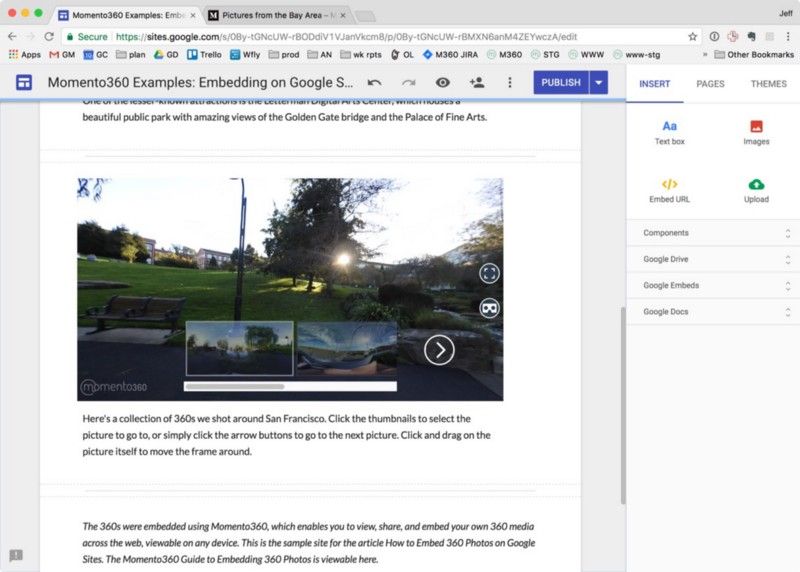Switch to the Pages tab
800x572 pixels.
710,84
